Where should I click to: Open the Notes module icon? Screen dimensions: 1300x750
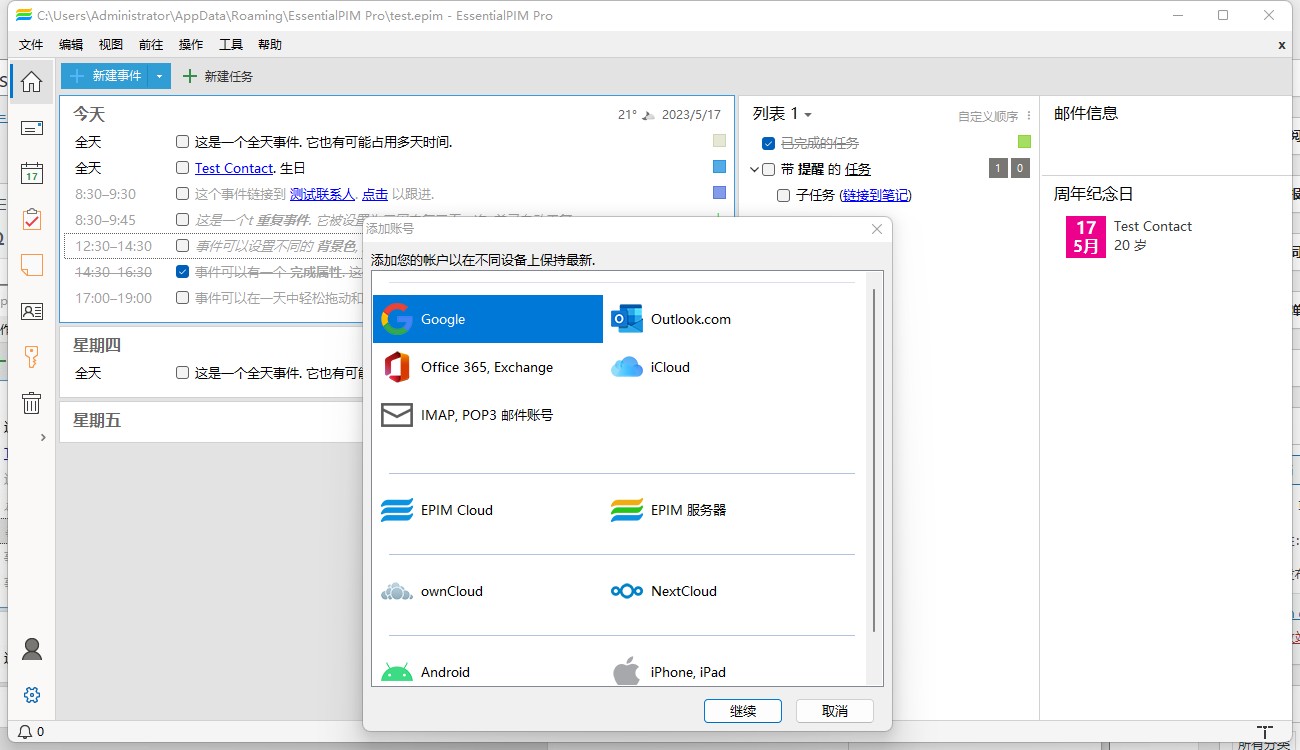[32, 265]
